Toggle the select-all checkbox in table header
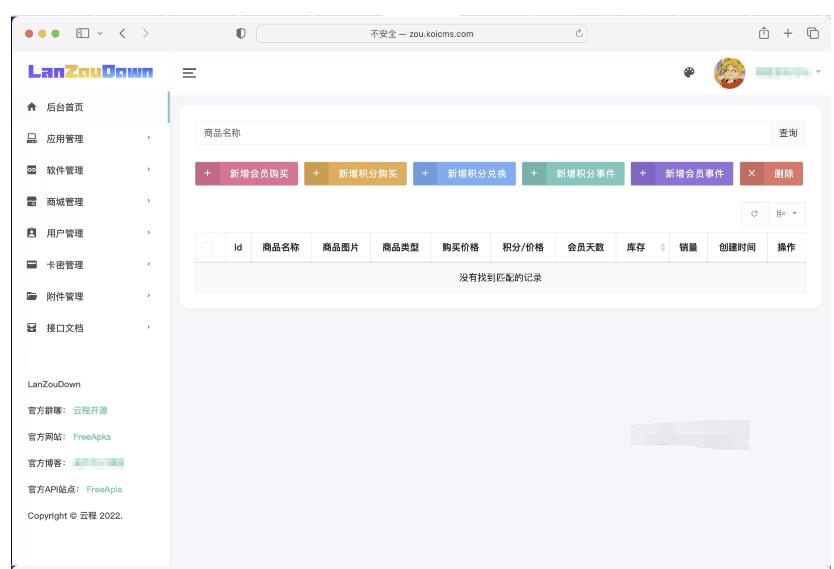 [x=208, y=247]
